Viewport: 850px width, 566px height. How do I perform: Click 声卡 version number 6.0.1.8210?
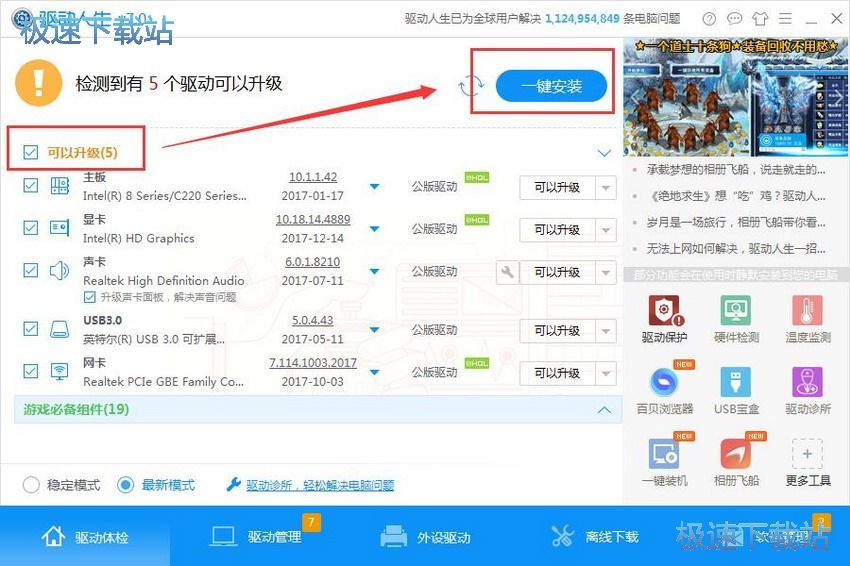click(x=313, y=262)
